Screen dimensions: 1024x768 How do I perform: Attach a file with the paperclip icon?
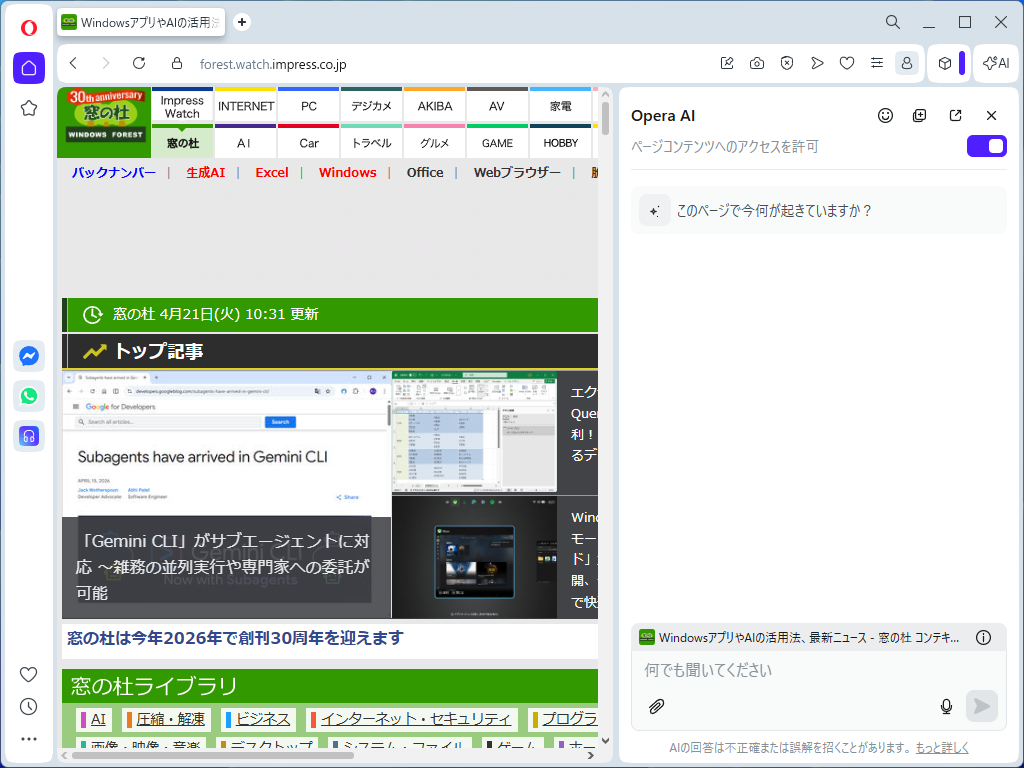coord(657,706)
